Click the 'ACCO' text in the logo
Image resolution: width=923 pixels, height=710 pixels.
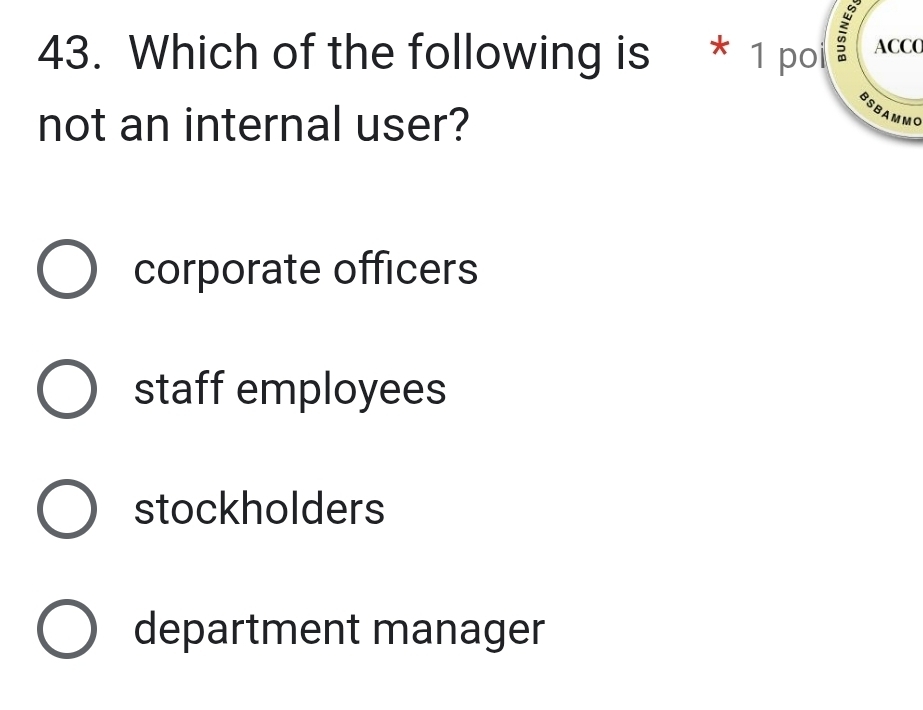897,48
